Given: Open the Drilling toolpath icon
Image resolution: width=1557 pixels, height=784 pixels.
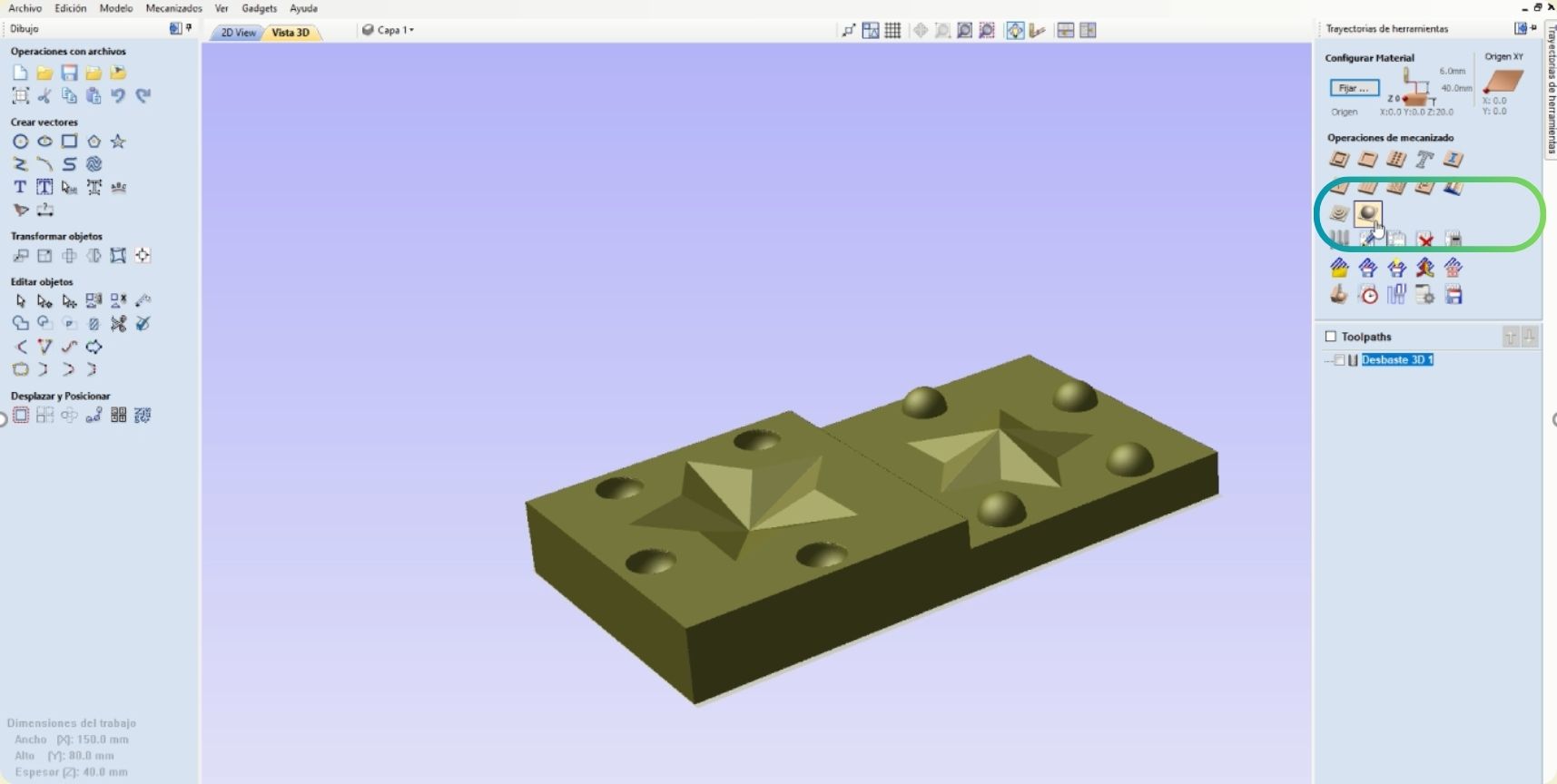Looking at the screenshot, I should 1396,160.
